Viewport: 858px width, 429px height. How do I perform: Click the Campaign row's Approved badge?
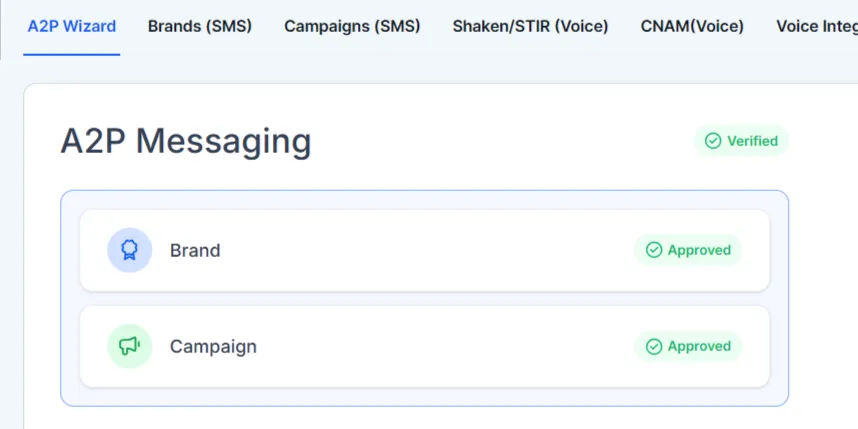tap(688, 346)
